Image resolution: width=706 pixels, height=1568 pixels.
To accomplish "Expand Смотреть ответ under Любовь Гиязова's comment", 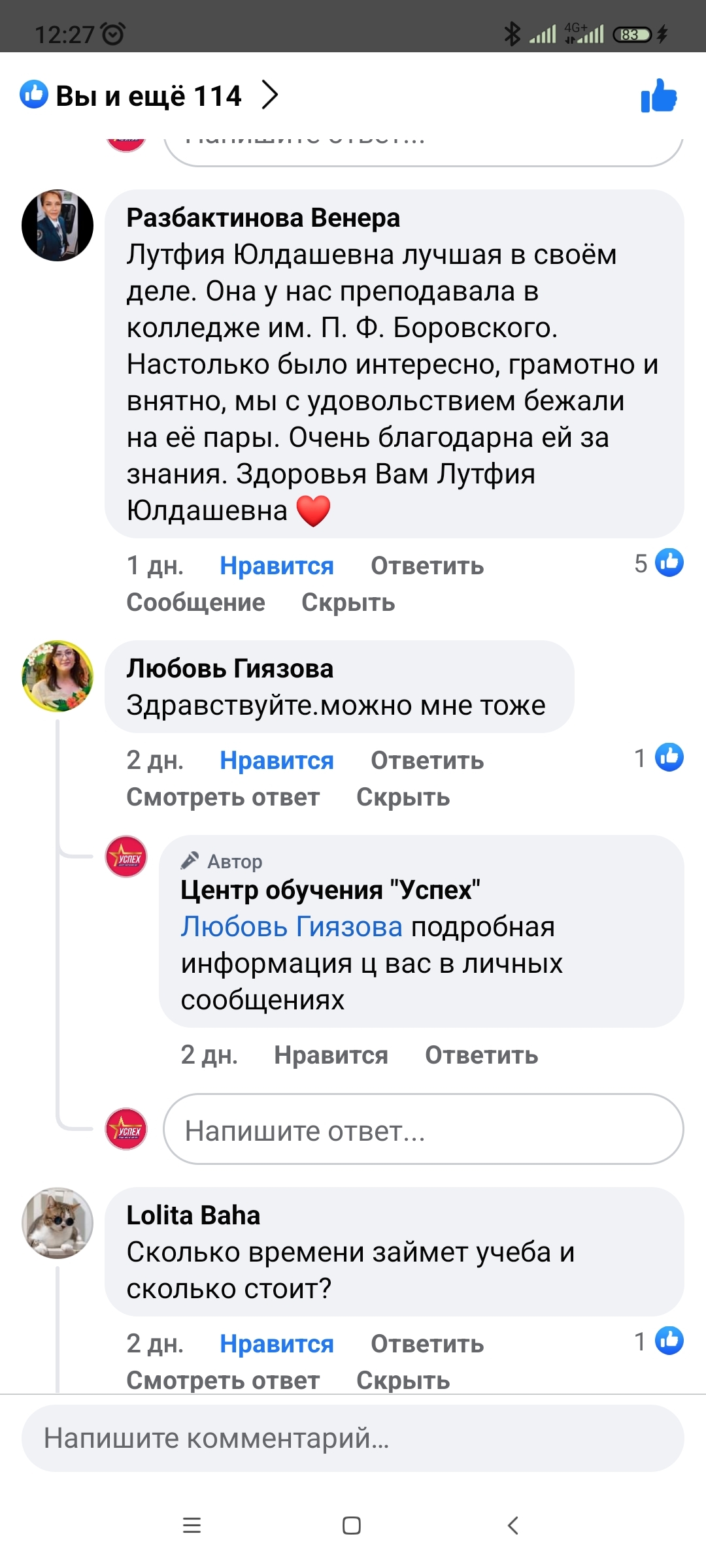I will [x=223, y=797].
